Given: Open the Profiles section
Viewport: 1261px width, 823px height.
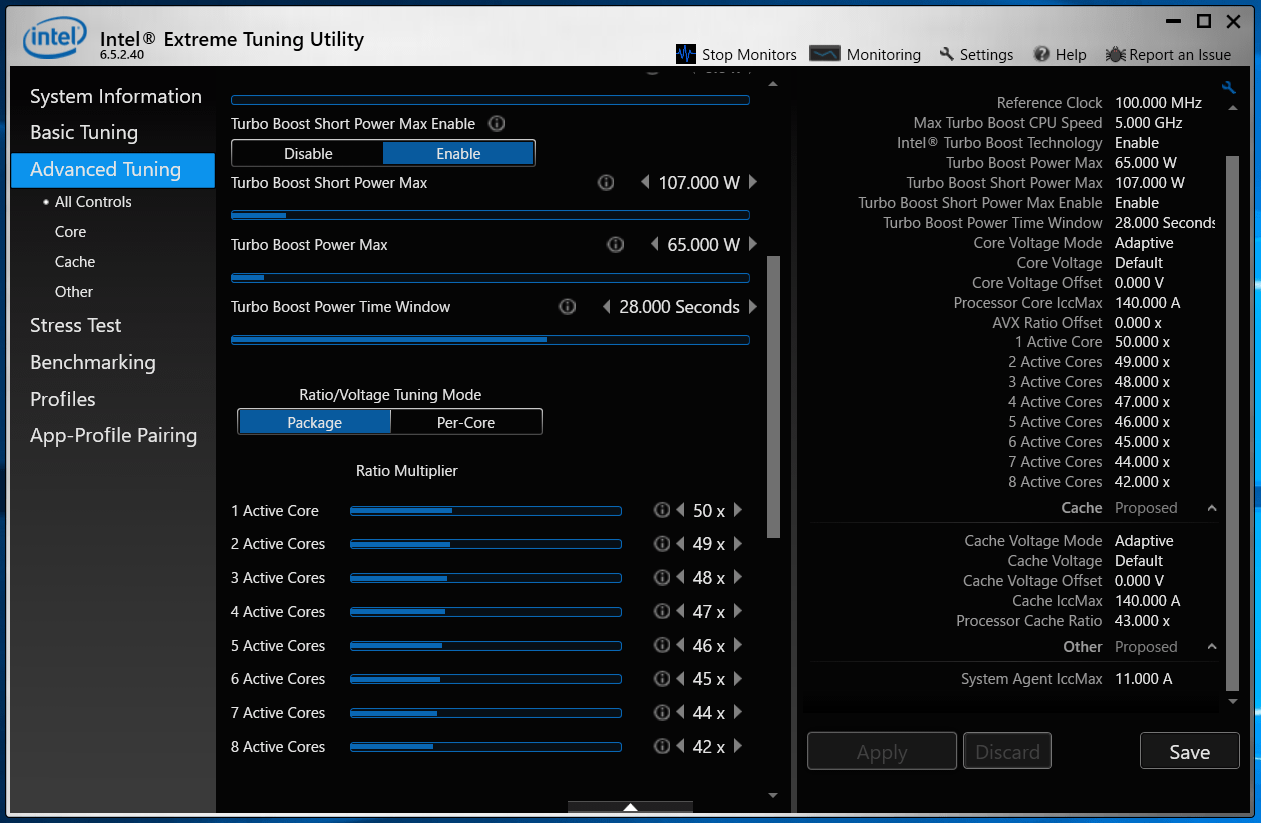Looking at the screenshot, I should point(63,399).
